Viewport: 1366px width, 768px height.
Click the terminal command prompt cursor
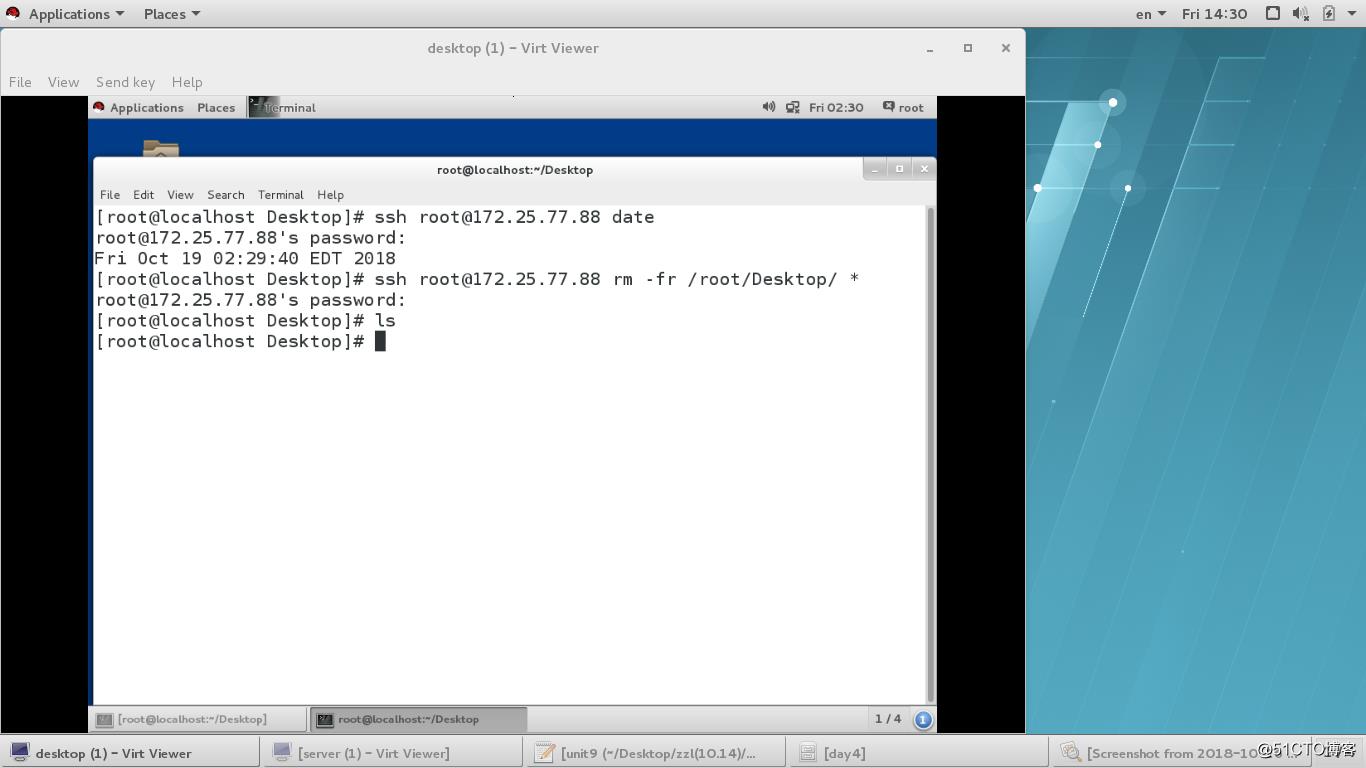pos(380,342)
